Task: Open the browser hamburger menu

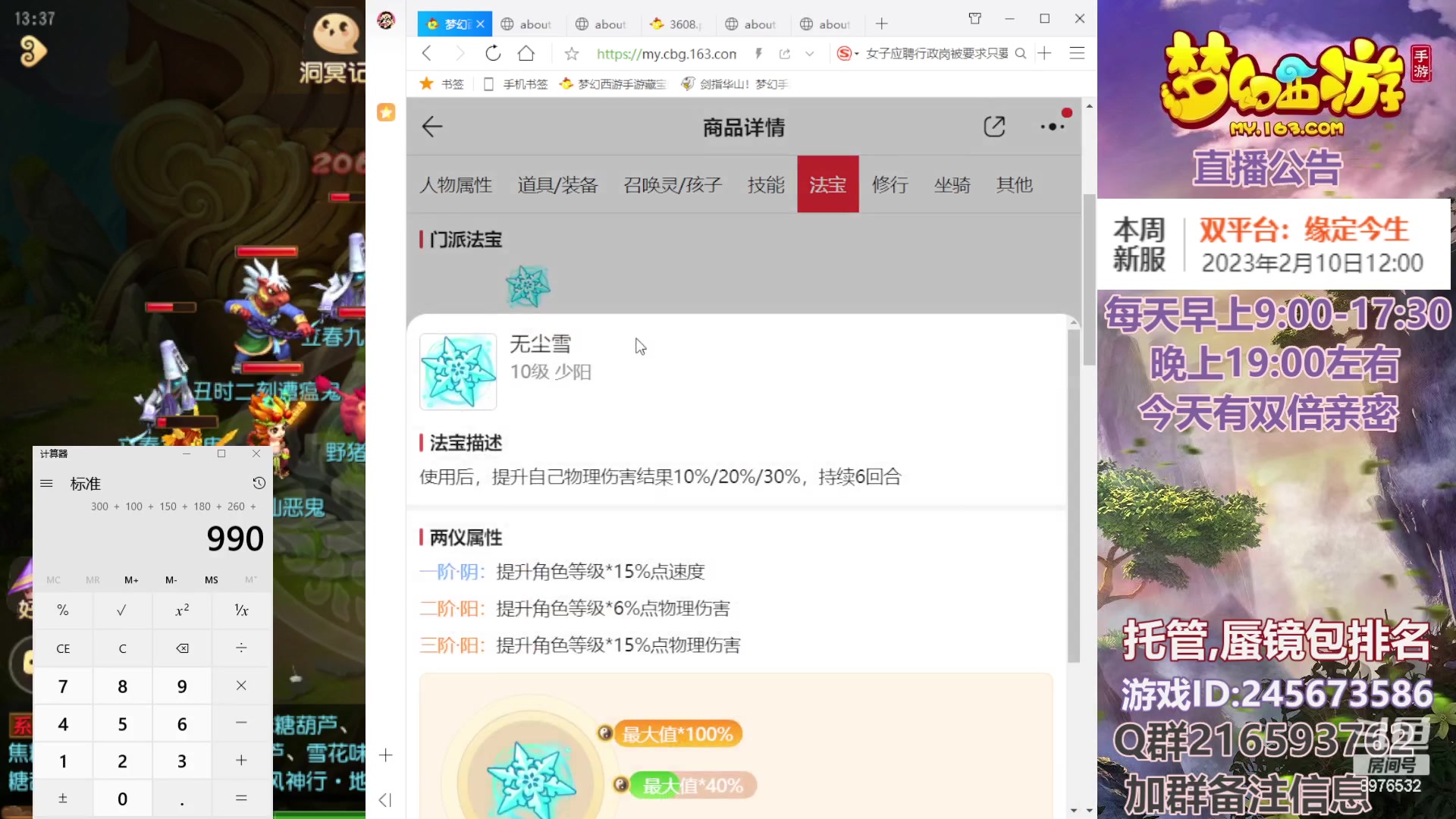Action: (1077, 53)
